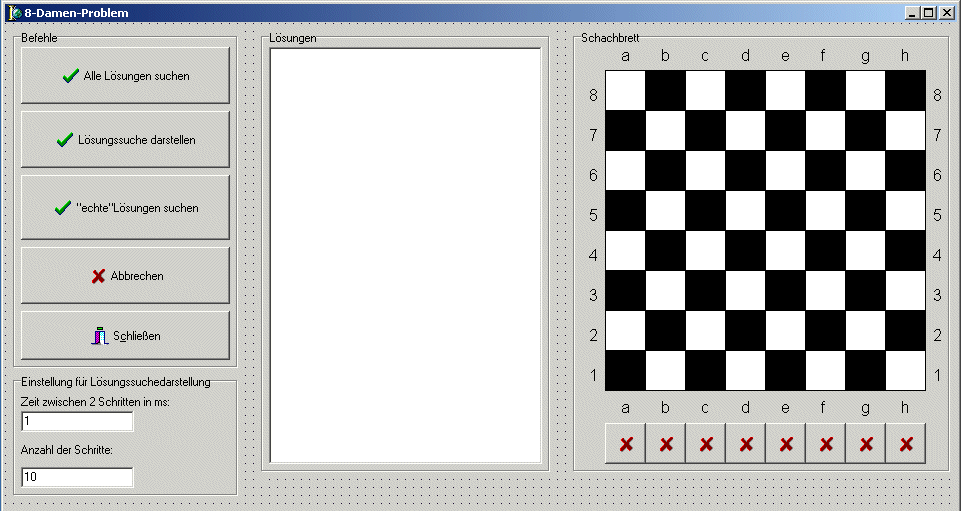Click chessboard square h1
Viewport: 961px width, 511px height.
point(906,371)
